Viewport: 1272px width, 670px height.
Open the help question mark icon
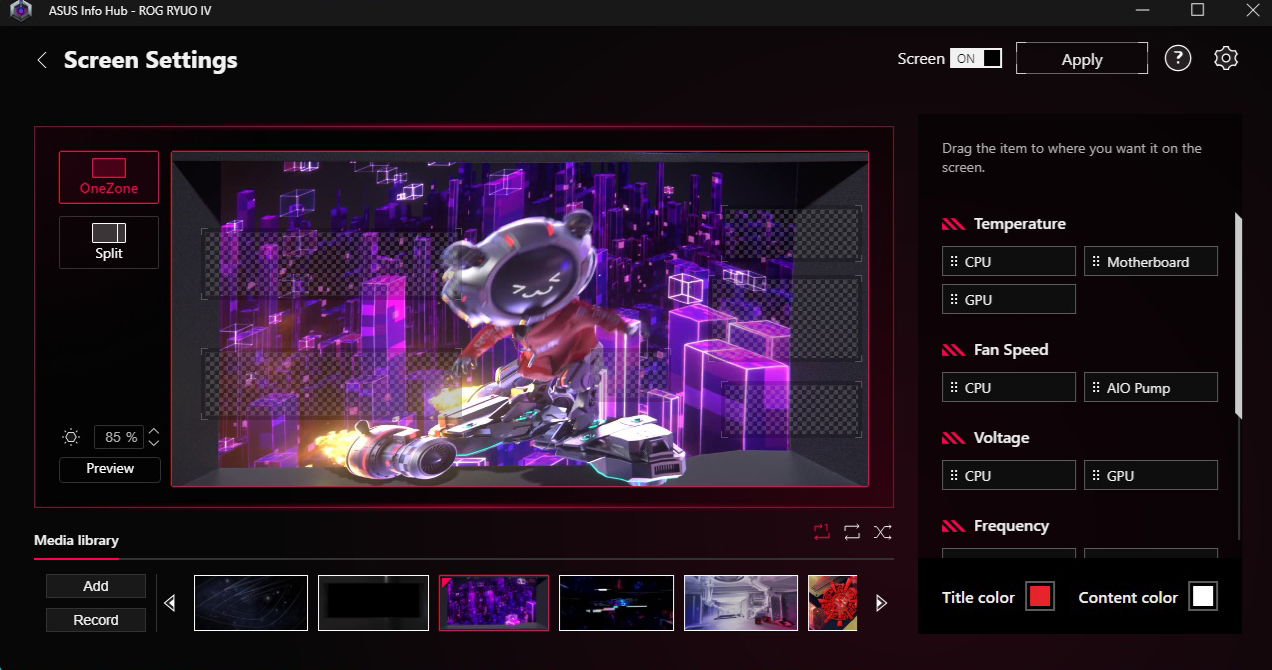(x=1178, y=58)
